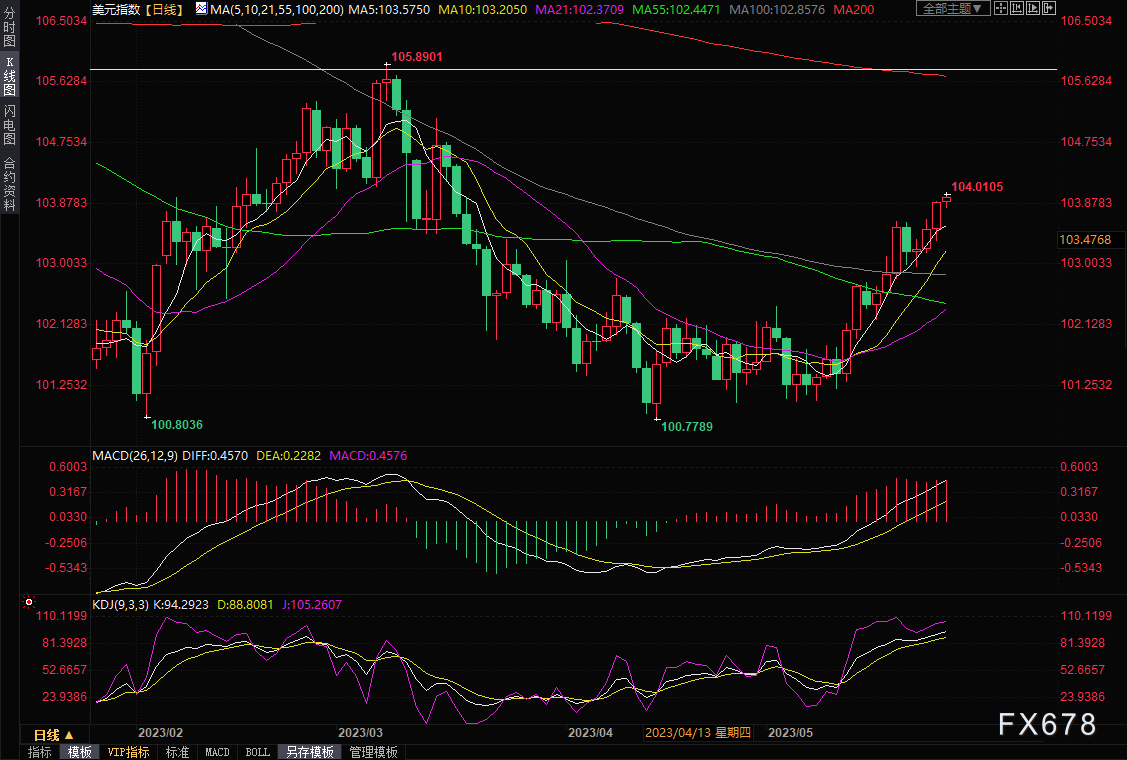1127x760 pixels.
Task: Click the 【日线】 period label in chart title
Action: 163,9
